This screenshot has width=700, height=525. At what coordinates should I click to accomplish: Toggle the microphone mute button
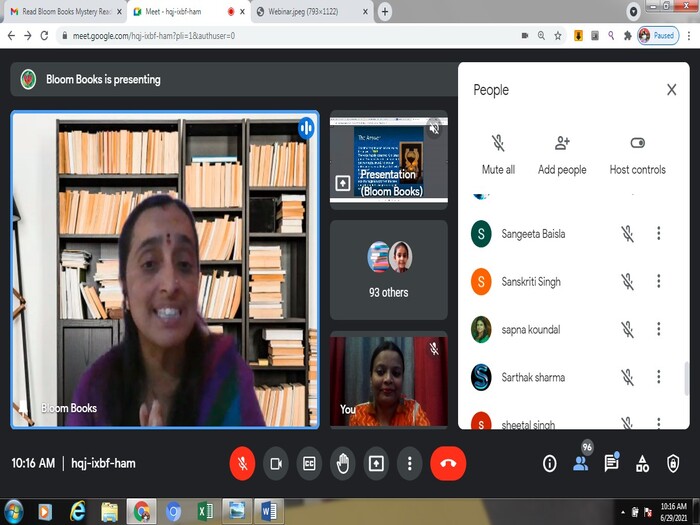pyautogui.click(x=242, y=463)
